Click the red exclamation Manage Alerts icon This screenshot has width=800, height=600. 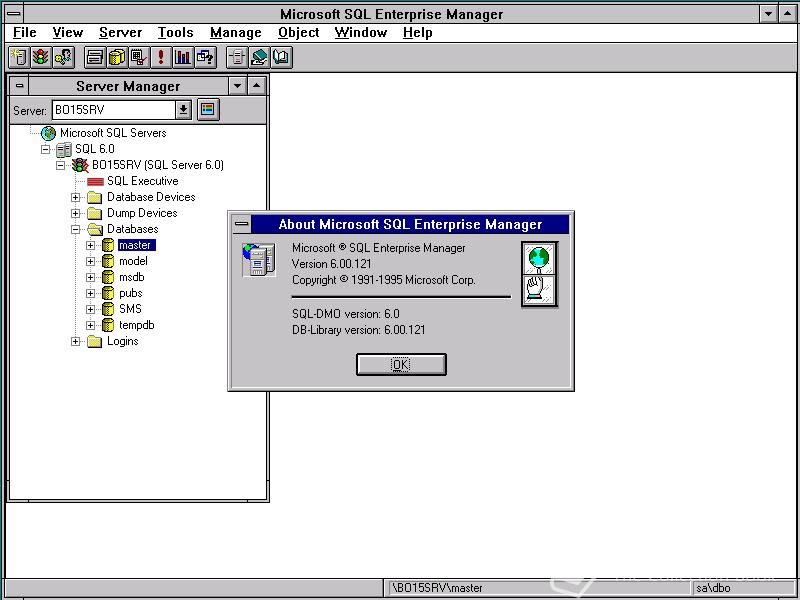pos(161,57)
